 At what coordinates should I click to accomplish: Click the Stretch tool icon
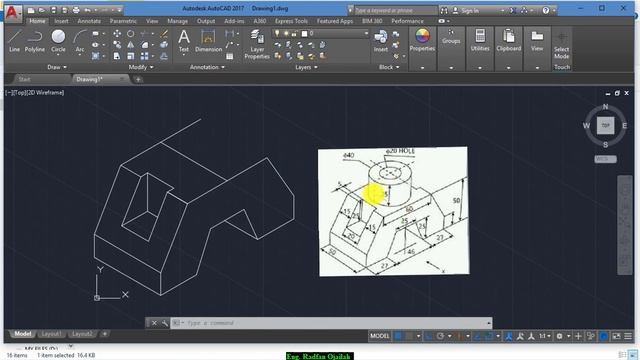[117, 56]
